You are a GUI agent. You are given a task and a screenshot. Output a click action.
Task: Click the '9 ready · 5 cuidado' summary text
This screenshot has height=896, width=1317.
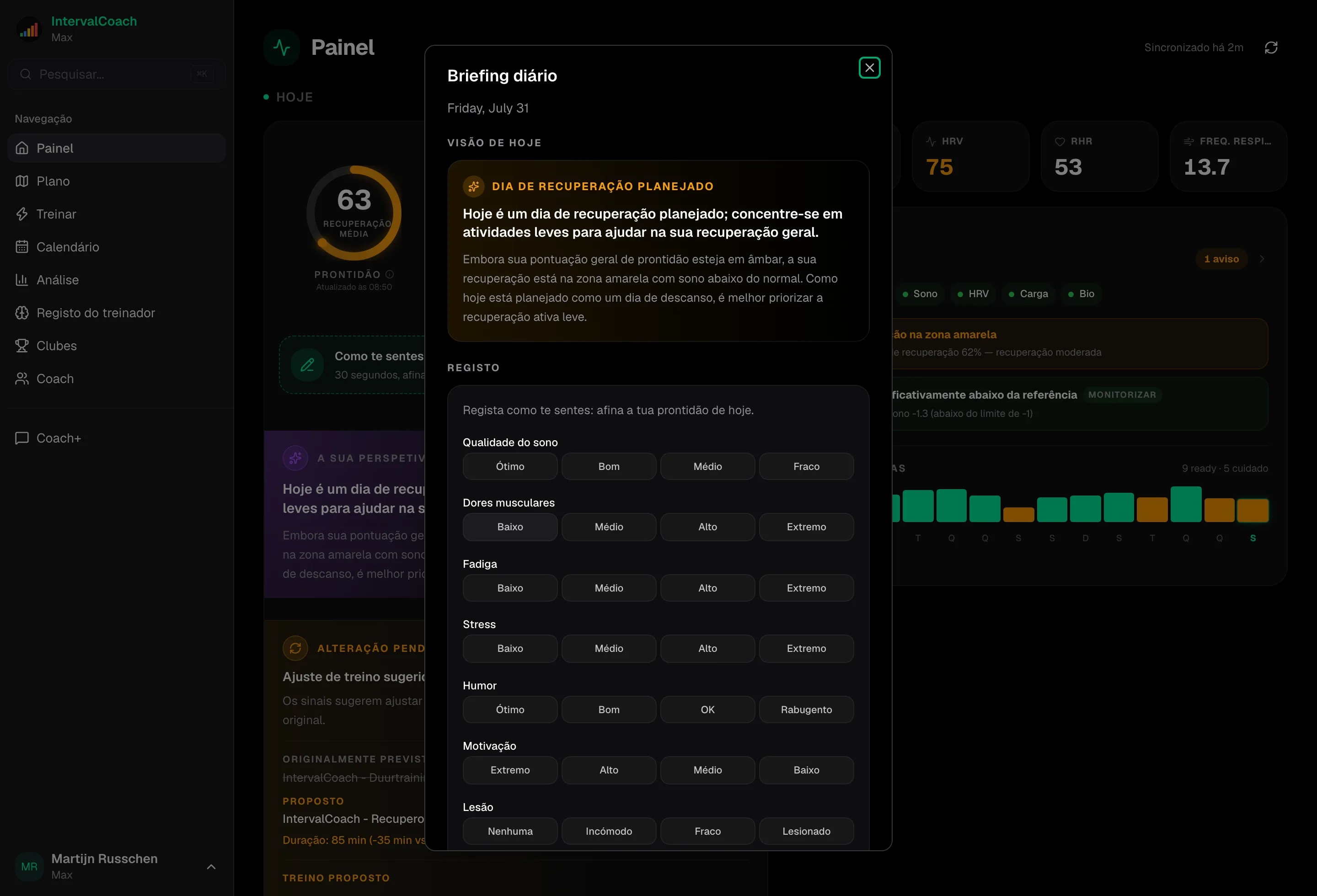coord(1225,469)
